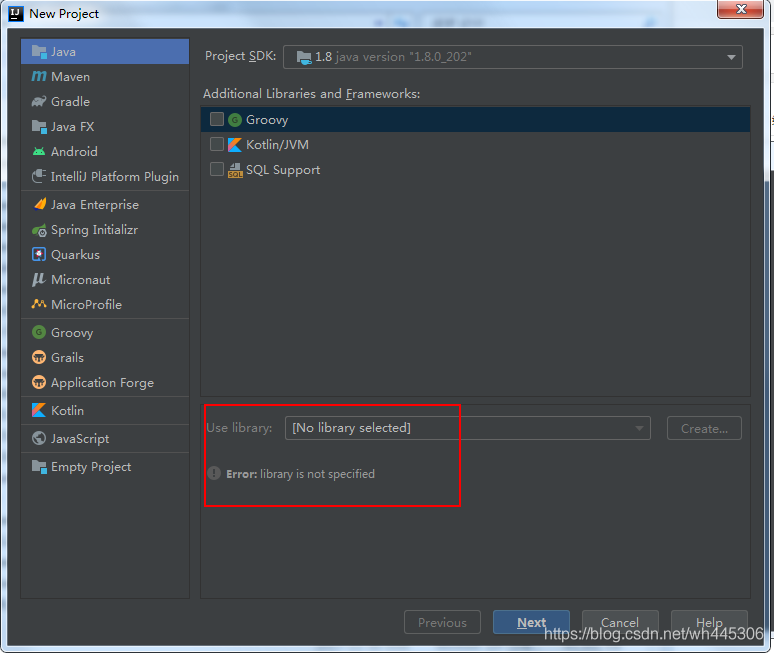Click the 'Error: library is not specified' text
774x653 pixels.
(301, 474)
